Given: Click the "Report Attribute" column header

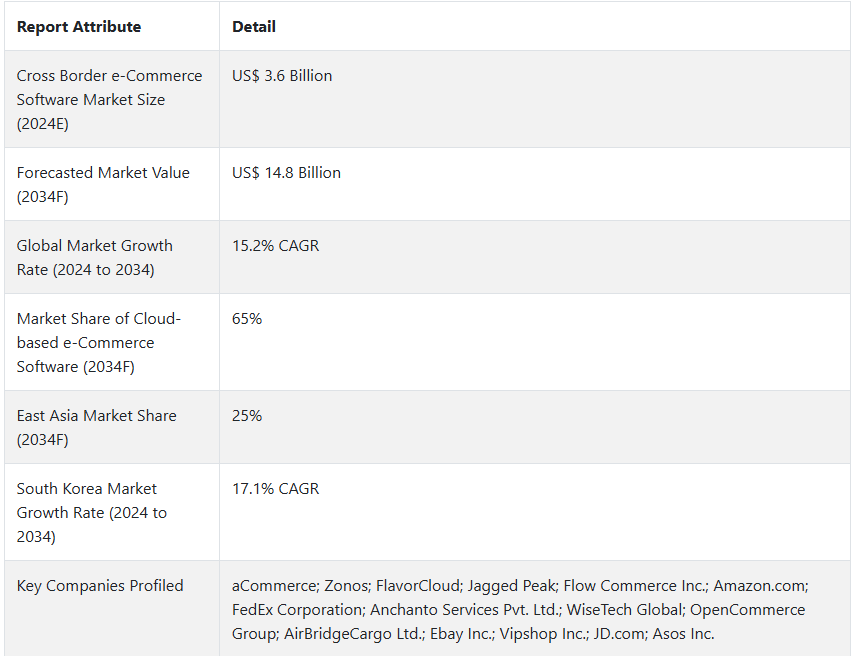Looking at the screenshot, I should (x=79, y=27).
